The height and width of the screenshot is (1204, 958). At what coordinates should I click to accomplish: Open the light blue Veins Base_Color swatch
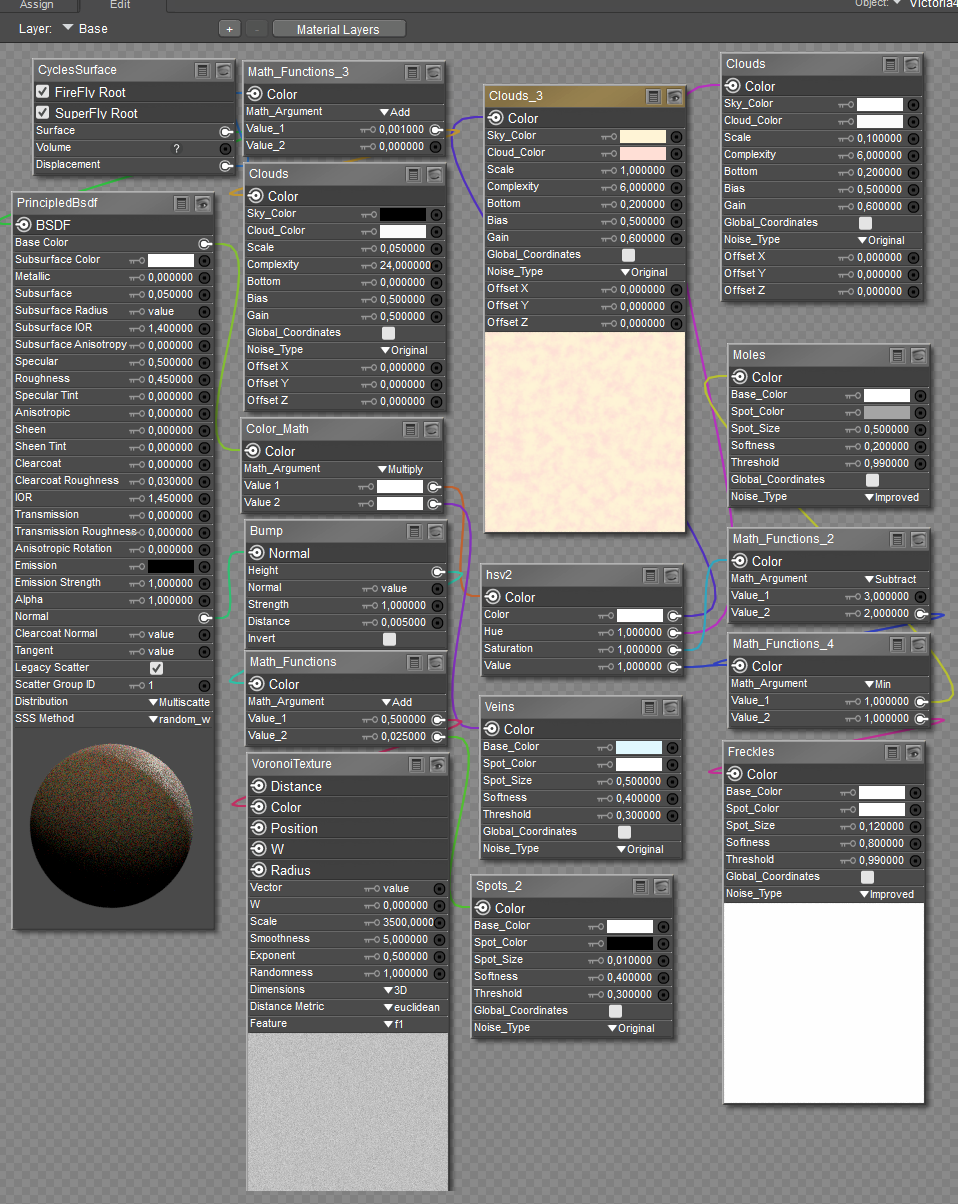[x=639, y=747]
